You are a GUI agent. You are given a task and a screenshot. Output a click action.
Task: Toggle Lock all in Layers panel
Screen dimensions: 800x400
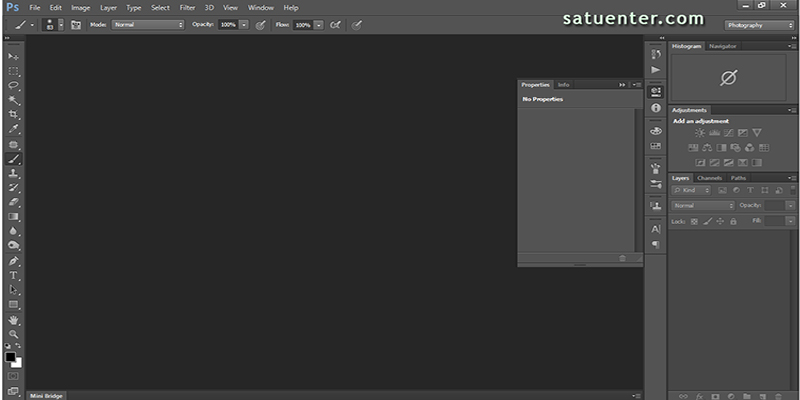pyautogui.click(x=733, y=220)
